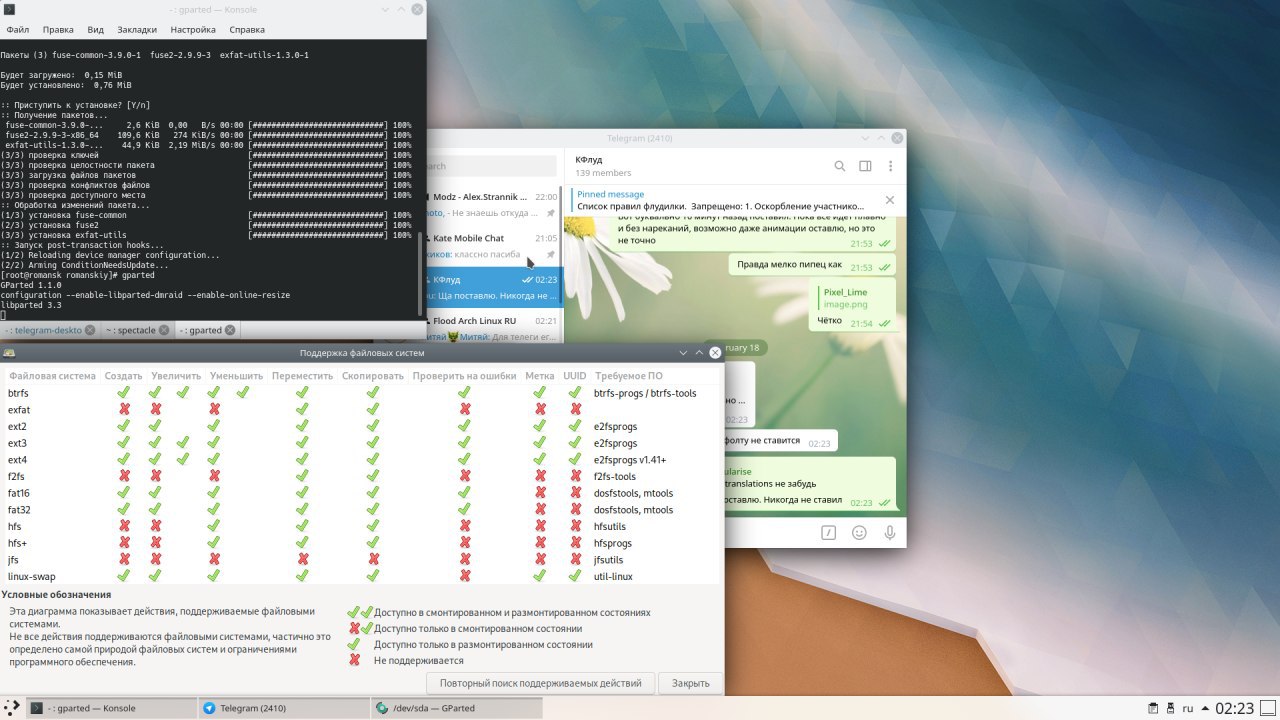The height and width of the screenshot is (720, 1280).
Task: Select the КФлуд chat in list
Action: coord(493,287)
